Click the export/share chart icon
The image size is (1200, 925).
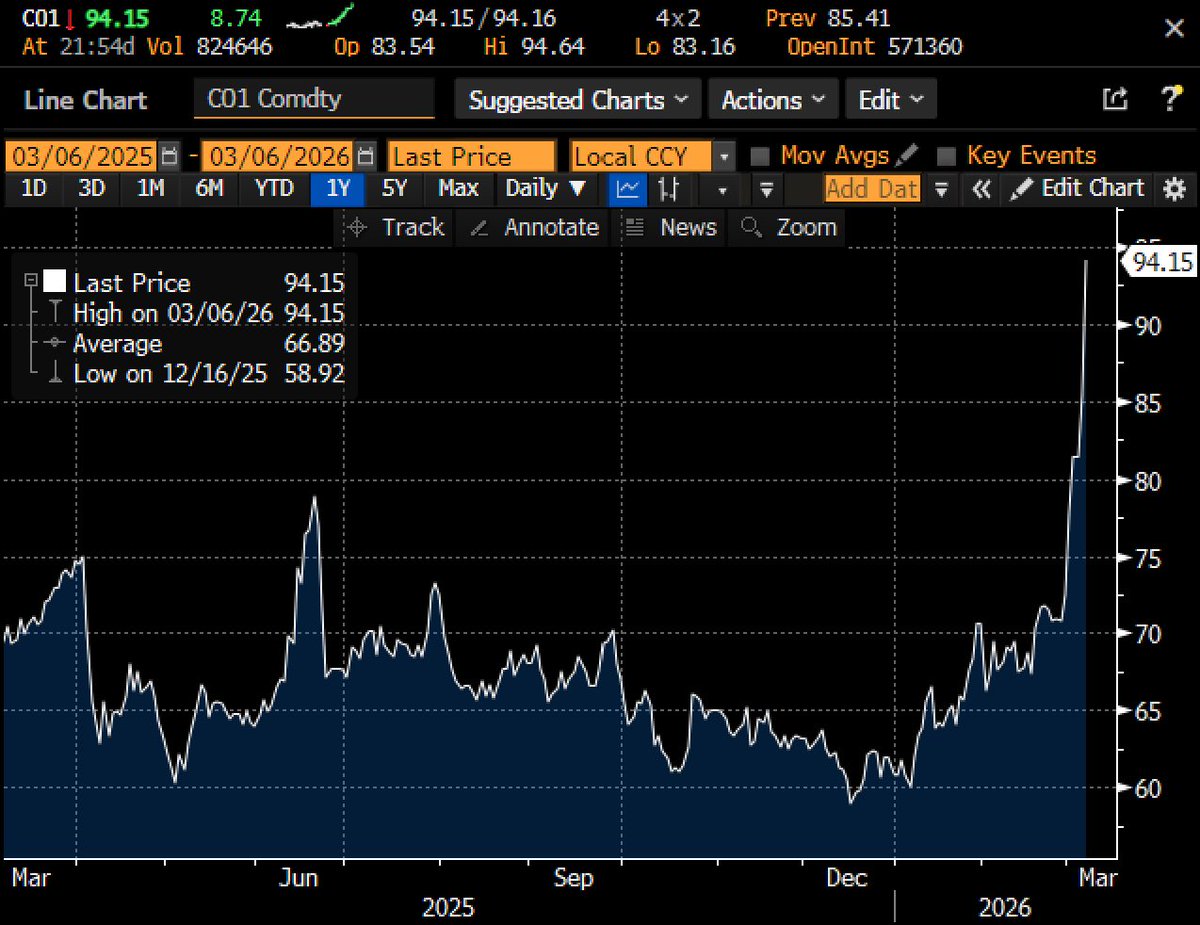[1114, 99]
